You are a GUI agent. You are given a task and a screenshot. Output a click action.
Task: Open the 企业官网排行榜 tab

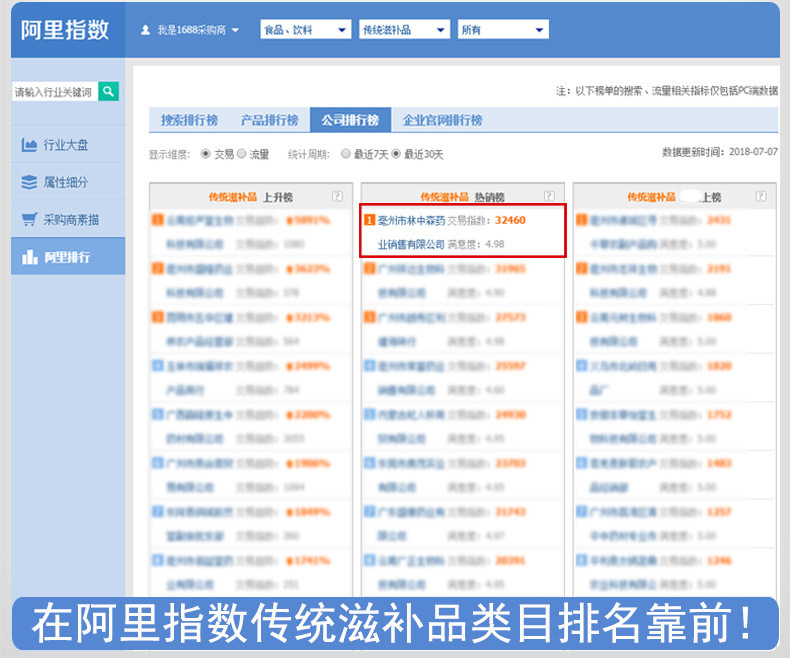click(x=442, y=120)
